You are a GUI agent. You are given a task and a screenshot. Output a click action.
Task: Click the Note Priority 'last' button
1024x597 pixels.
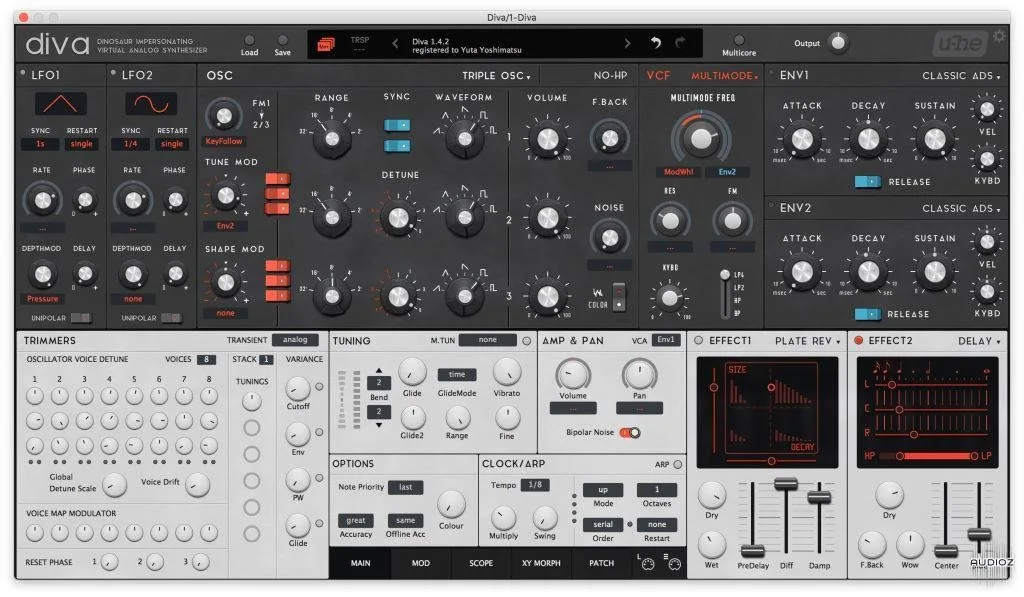click(406, 487)
